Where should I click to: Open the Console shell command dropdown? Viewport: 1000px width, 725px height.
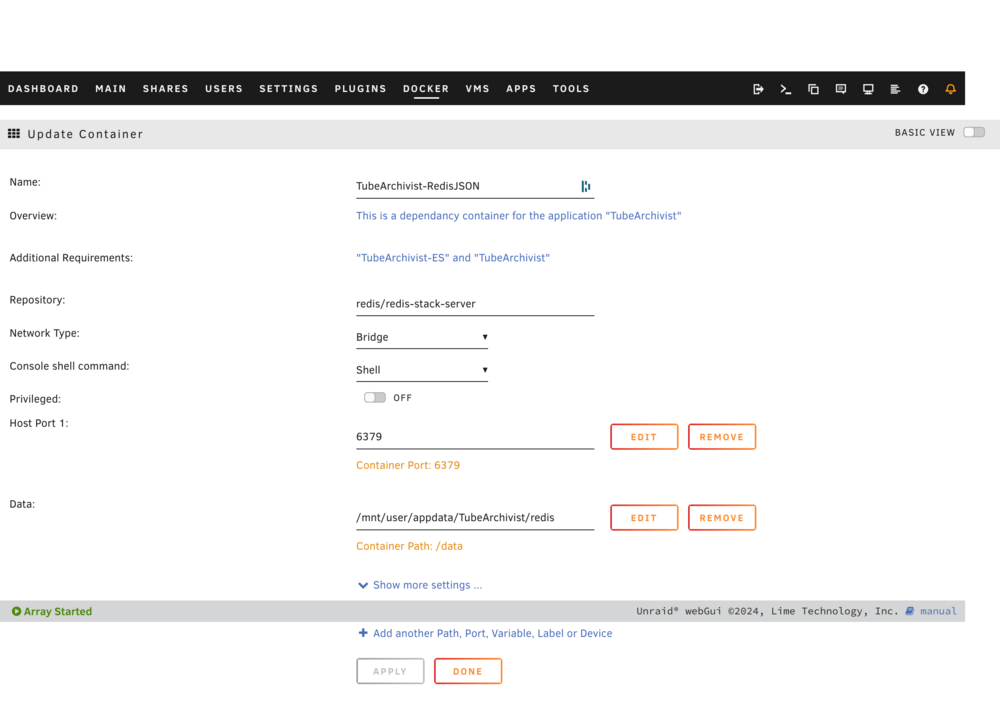[422, 370]
